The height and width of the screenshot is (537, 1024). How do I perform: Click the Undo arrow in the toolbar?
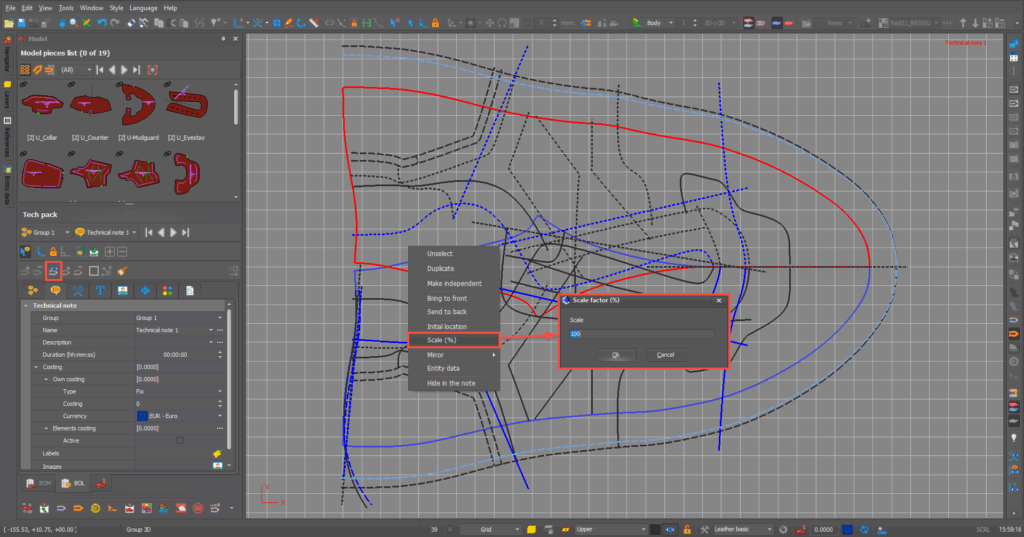[x=101, y=22]
